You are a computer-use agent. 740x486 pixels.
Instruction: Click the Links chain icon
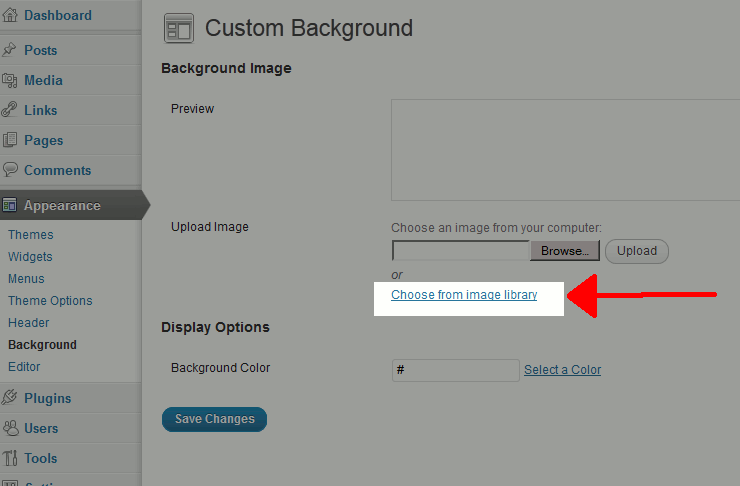click(9, 110)
